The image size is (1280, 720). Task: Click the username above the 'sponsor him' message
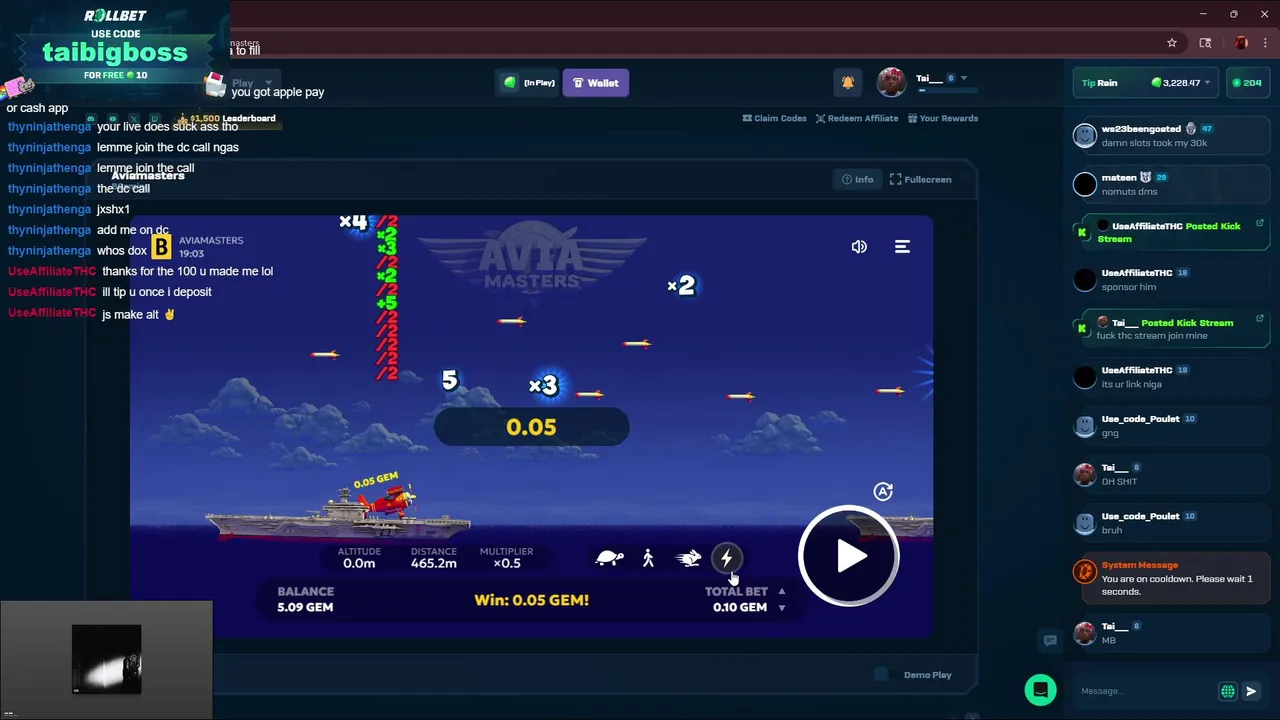point(1137,273)
